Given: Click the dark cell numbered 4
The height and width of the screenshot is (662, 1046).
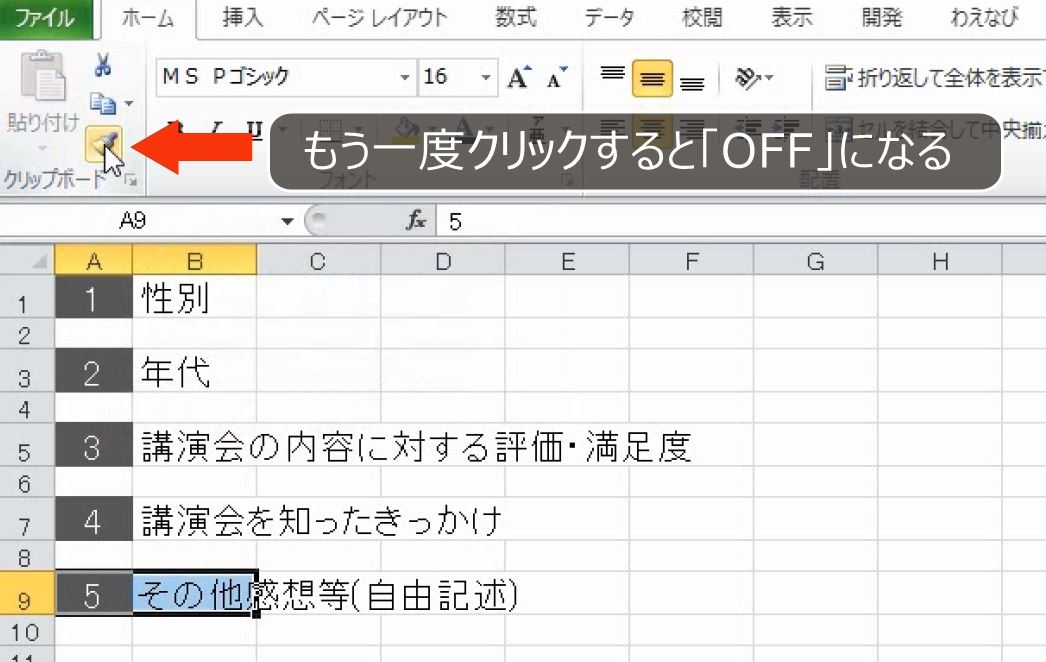Looking at the screenshot, I should pyautogui.click(x=93, y=519).
